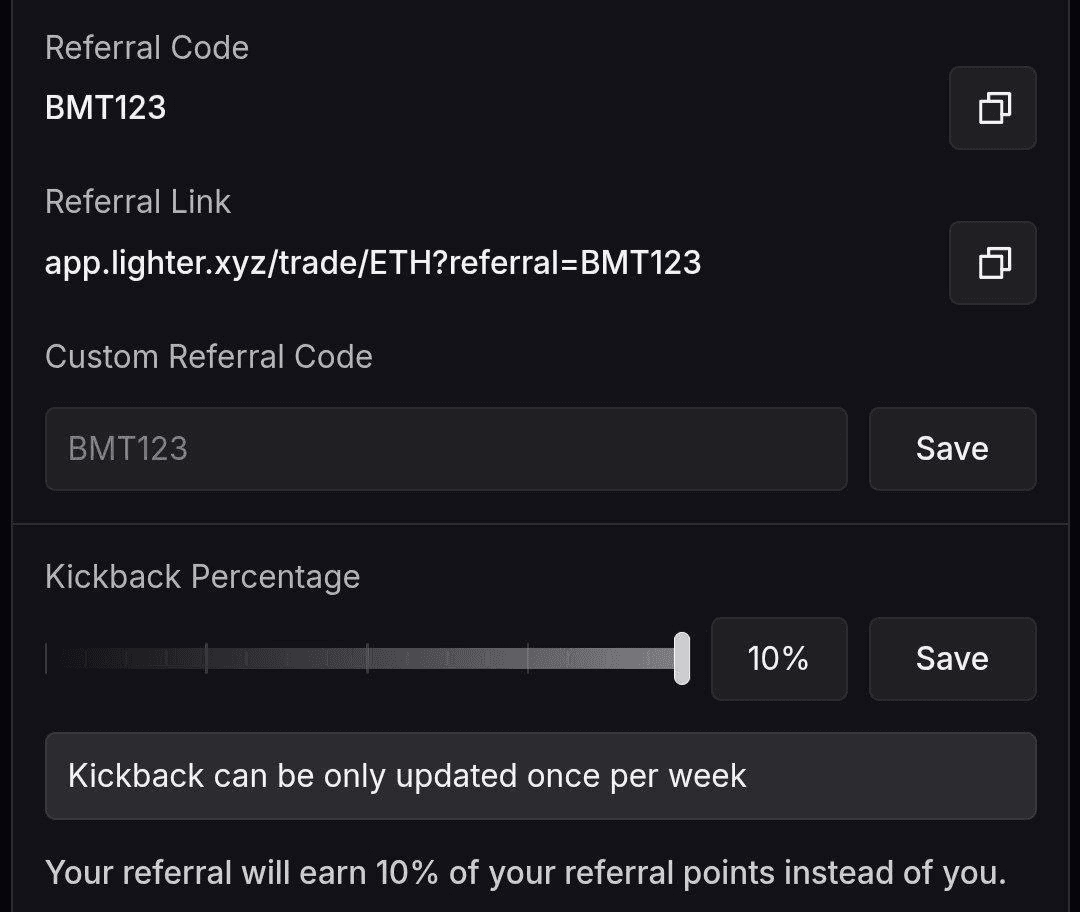Screen dimensions: 1080x912
Task: Click the leftmost tick of kickback slider
Action: pyautogui.click(x=47, y=659)
